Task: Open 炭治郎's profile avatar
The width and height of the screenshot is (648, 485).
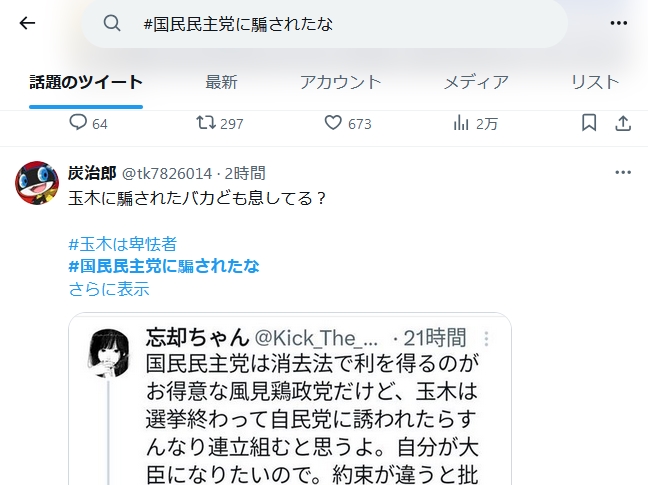Action: (37, 183)
